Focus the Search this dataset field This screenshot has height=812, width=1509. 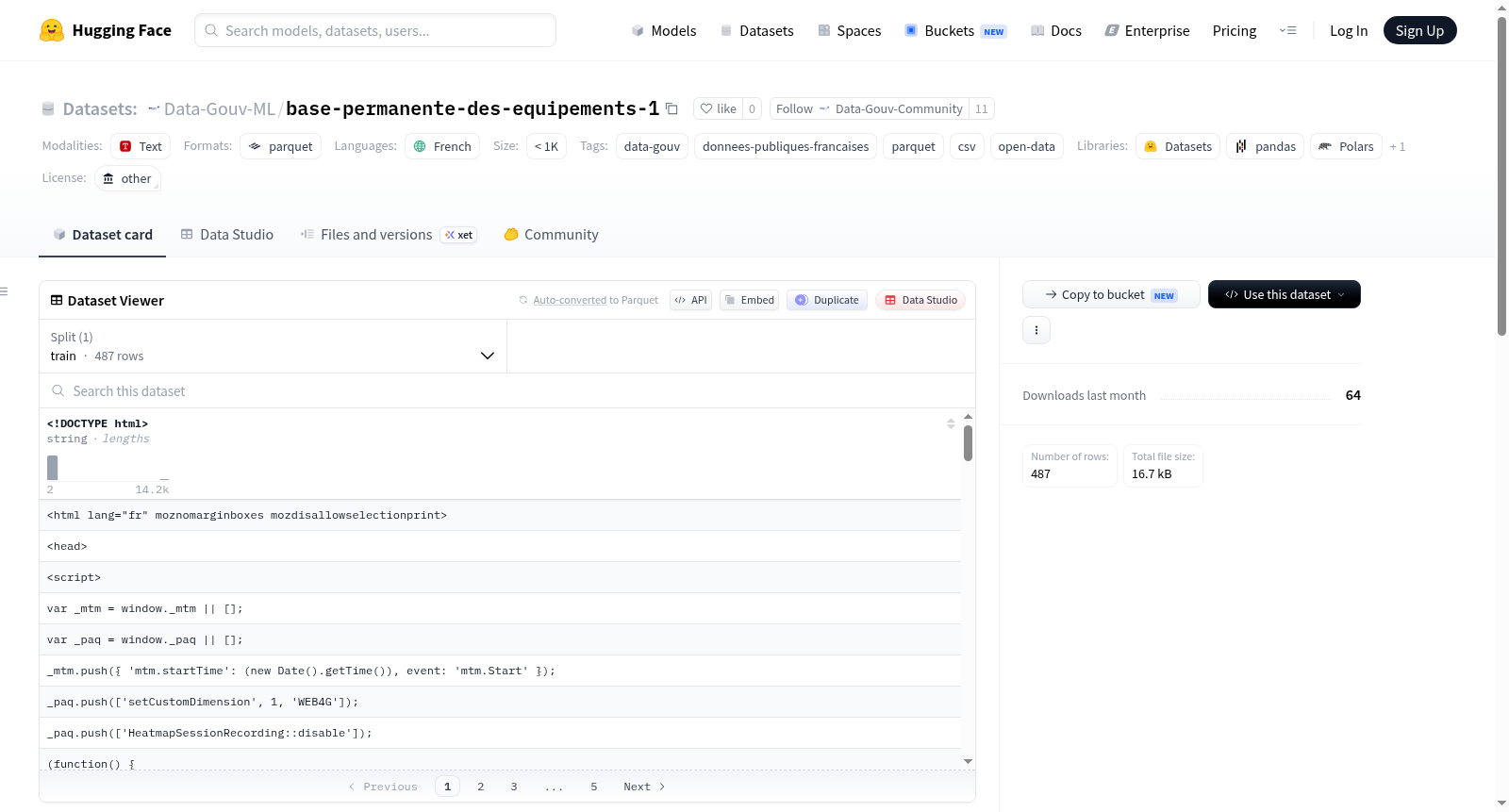click(x=507, y=390)
